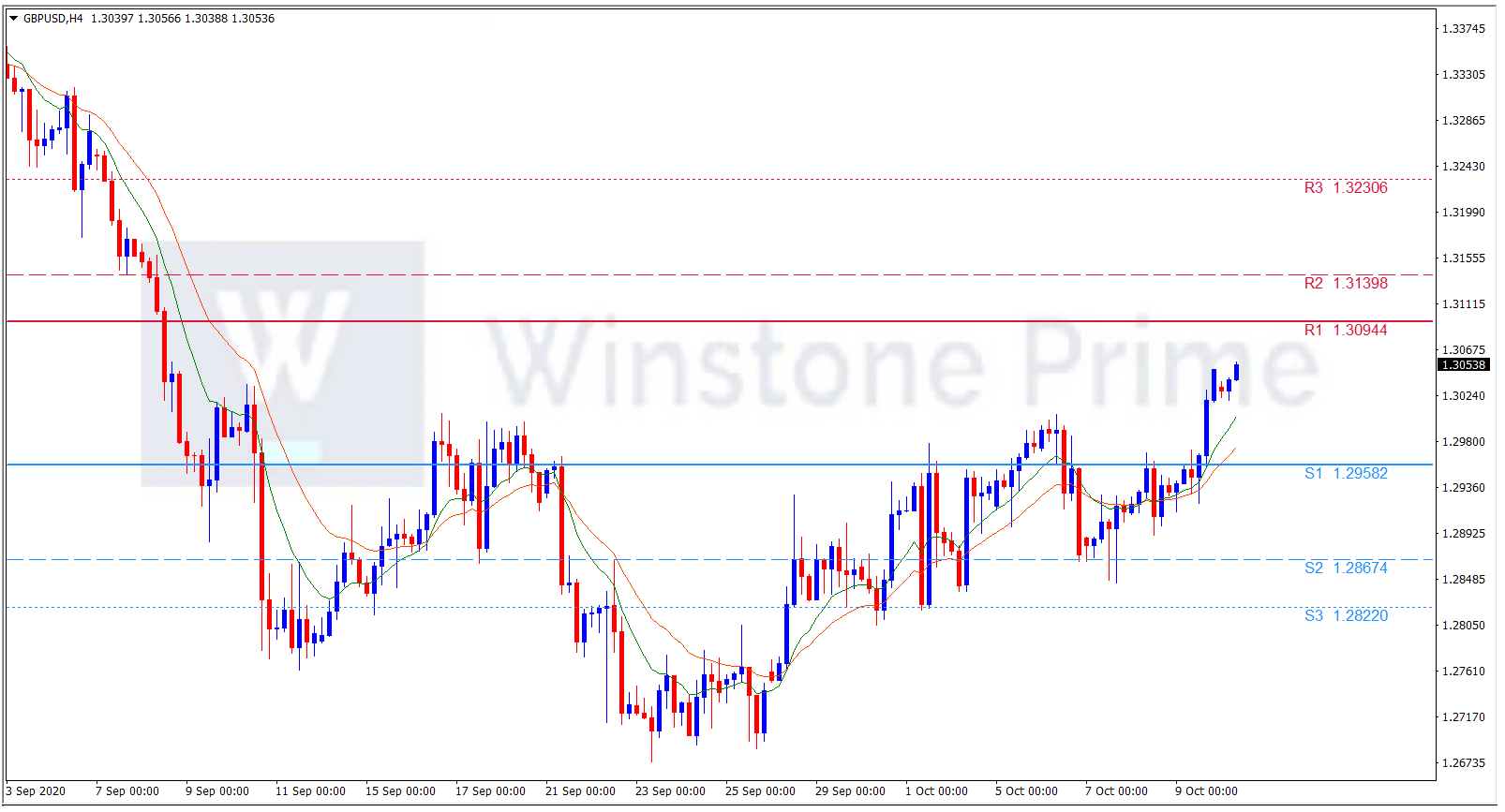Click the latest blue candle at chart's right edge
1505x812 pixels.
(x=1237, y=372)
